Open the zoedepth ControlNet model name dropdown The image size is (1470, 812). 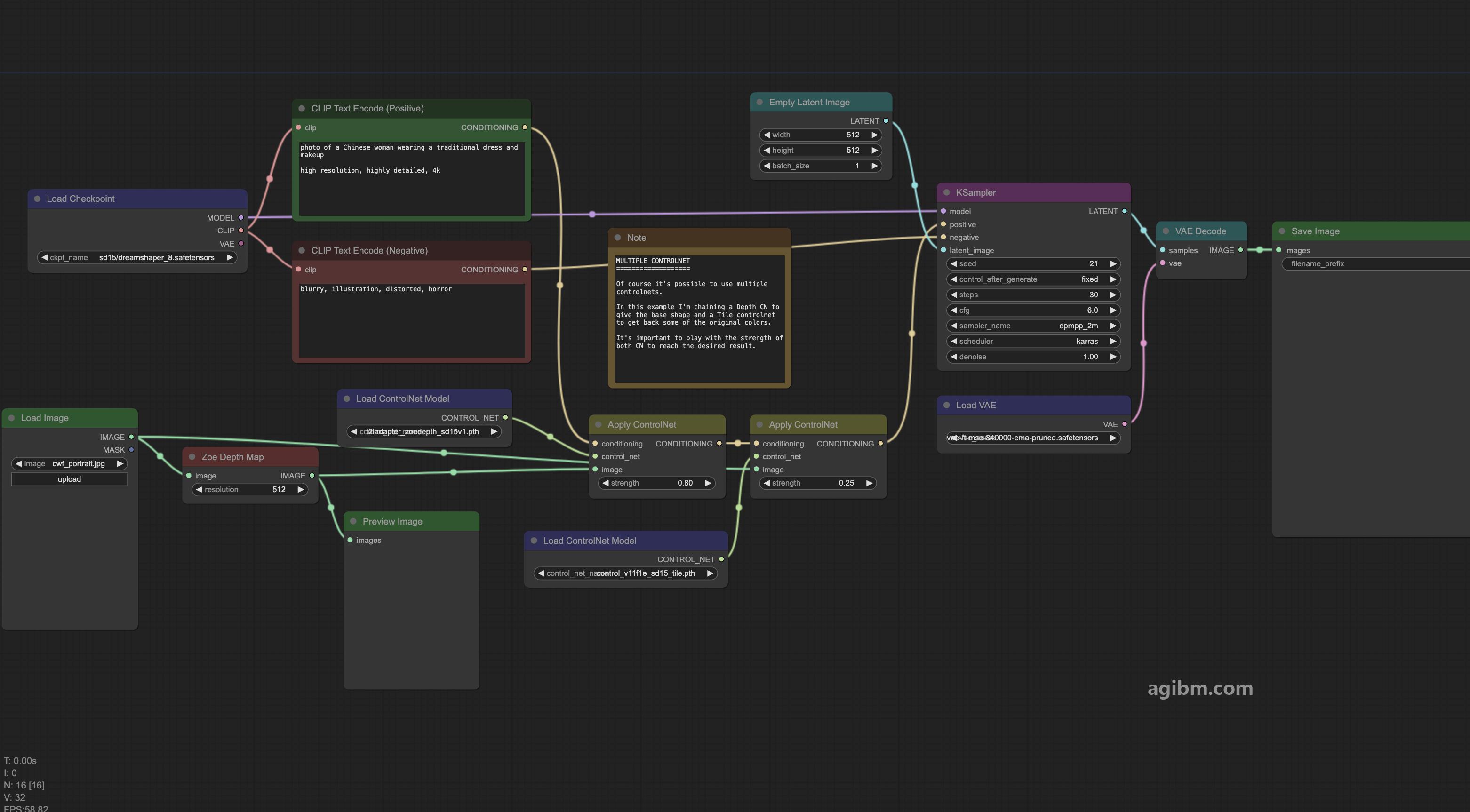[424, 431]
